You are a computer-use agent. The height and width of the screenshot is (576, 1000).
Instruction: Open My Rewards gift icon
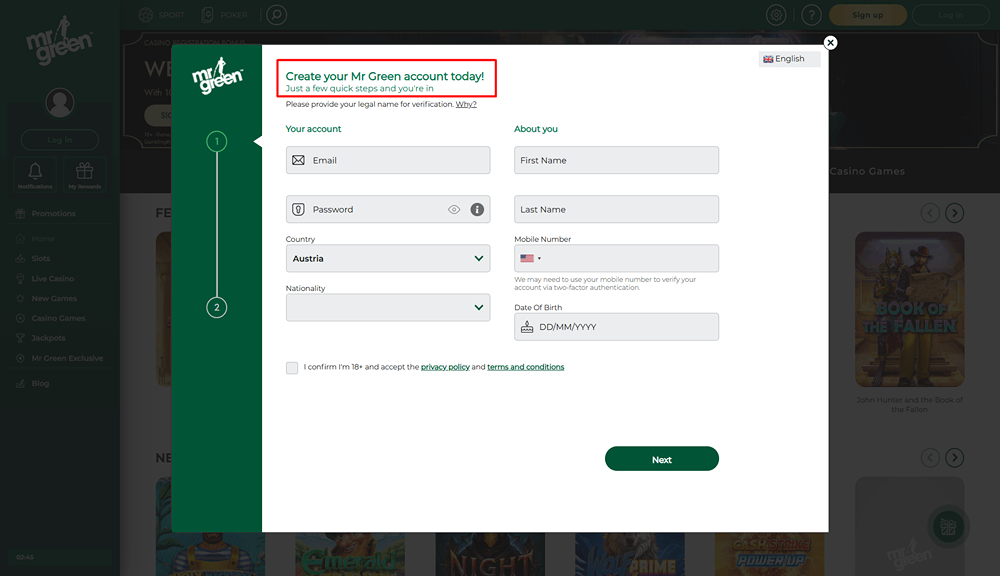point(84,174)
